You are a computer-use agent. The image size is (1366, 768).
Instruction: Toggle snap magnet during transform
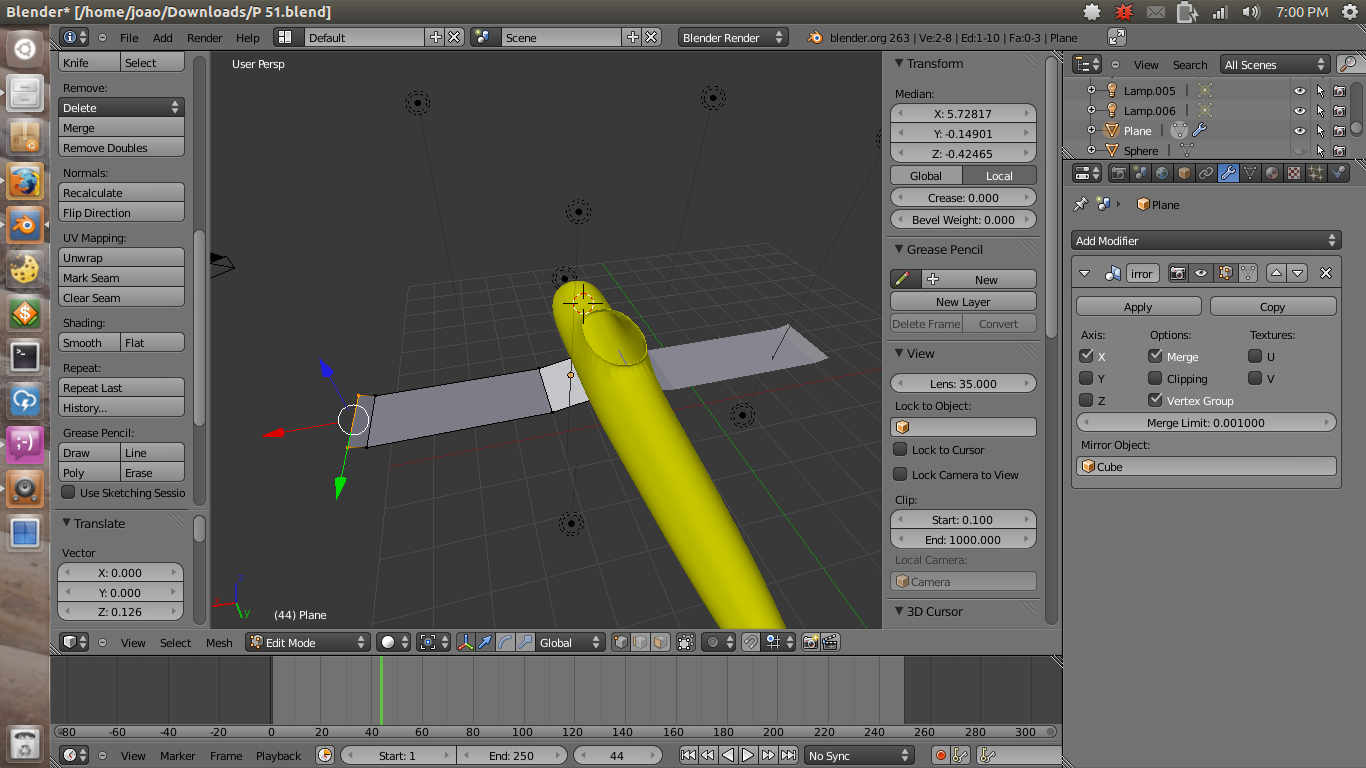(750, 642)
